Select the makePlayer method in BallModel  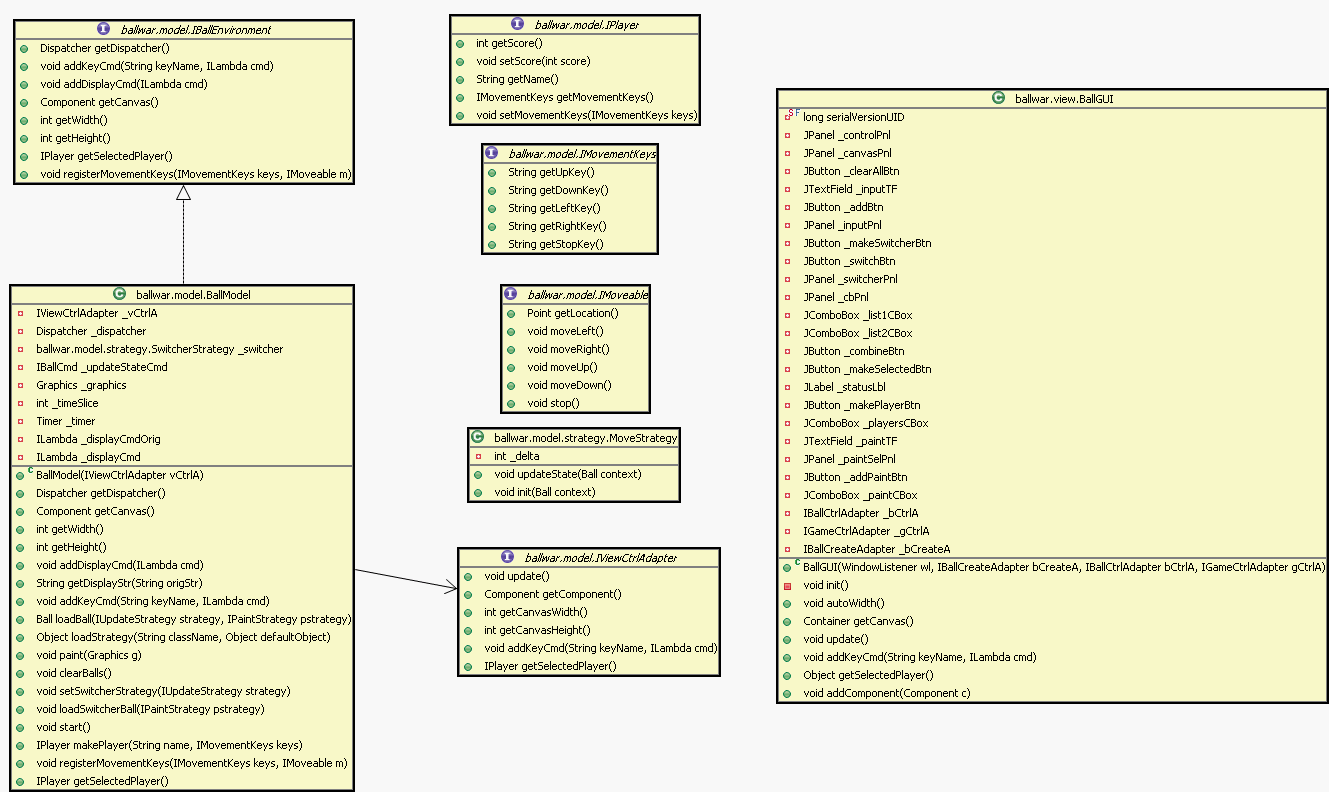(x=168, y=745)
